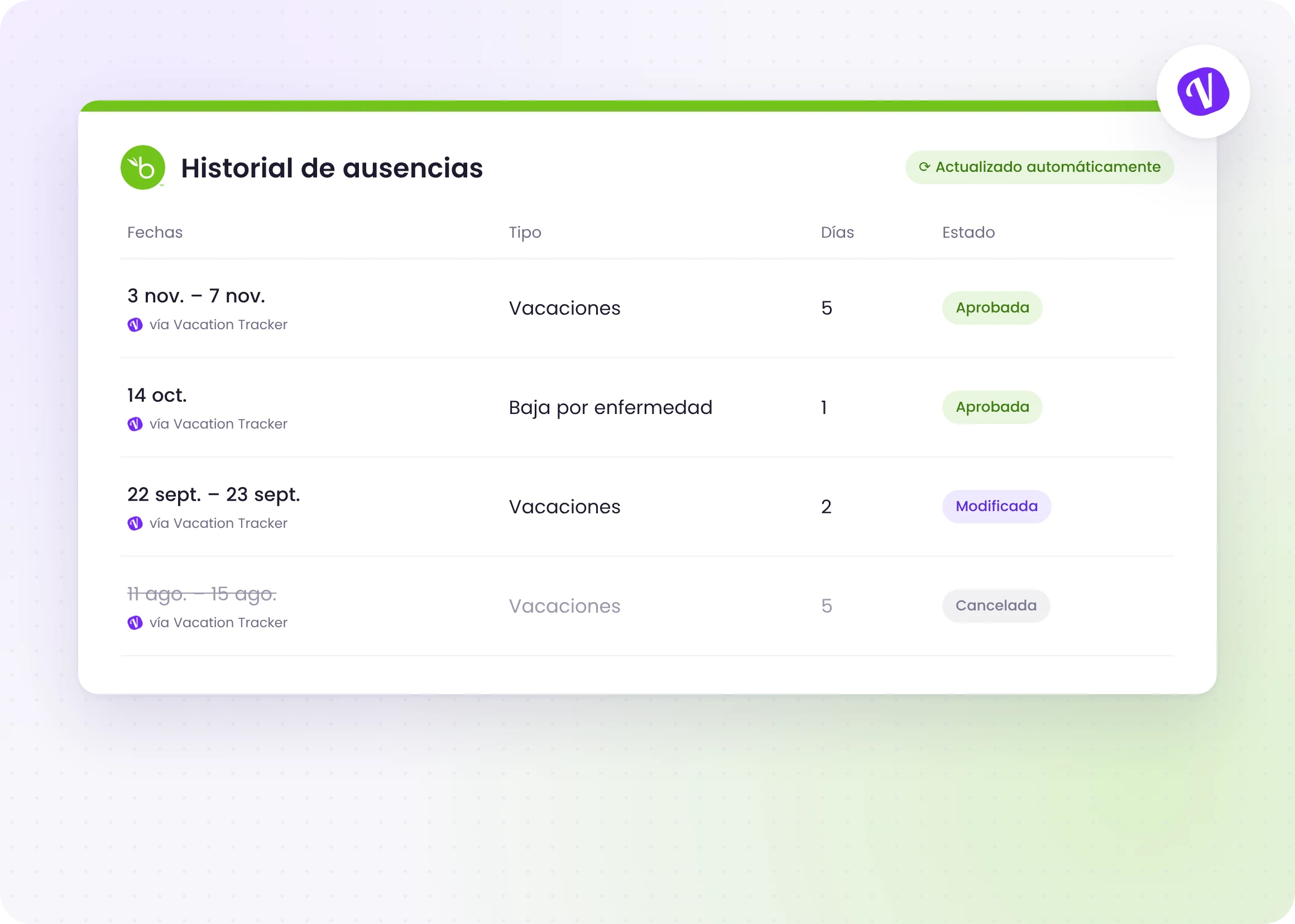
Task: Click days value 2 in the 22 sept. row
Action: click(x=826, y=507)
